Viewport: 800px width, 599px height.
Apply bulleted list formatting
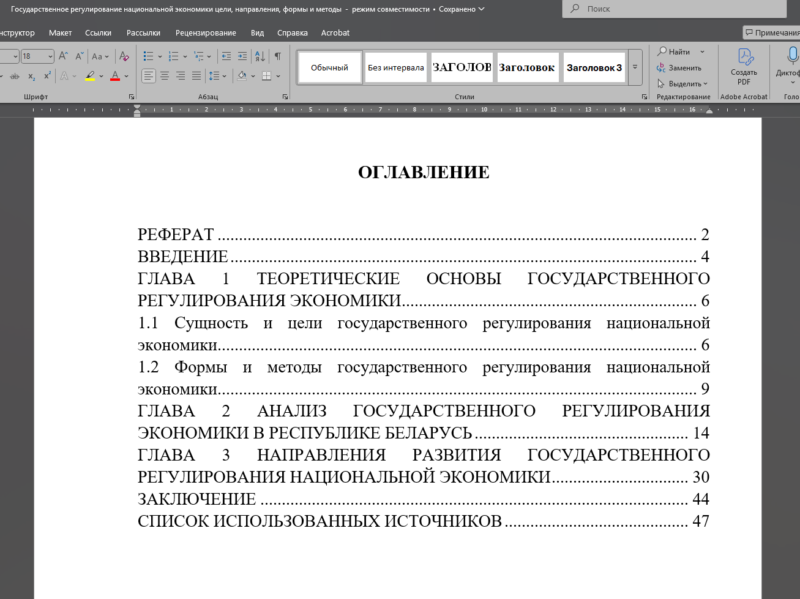[x=148, y=56]
